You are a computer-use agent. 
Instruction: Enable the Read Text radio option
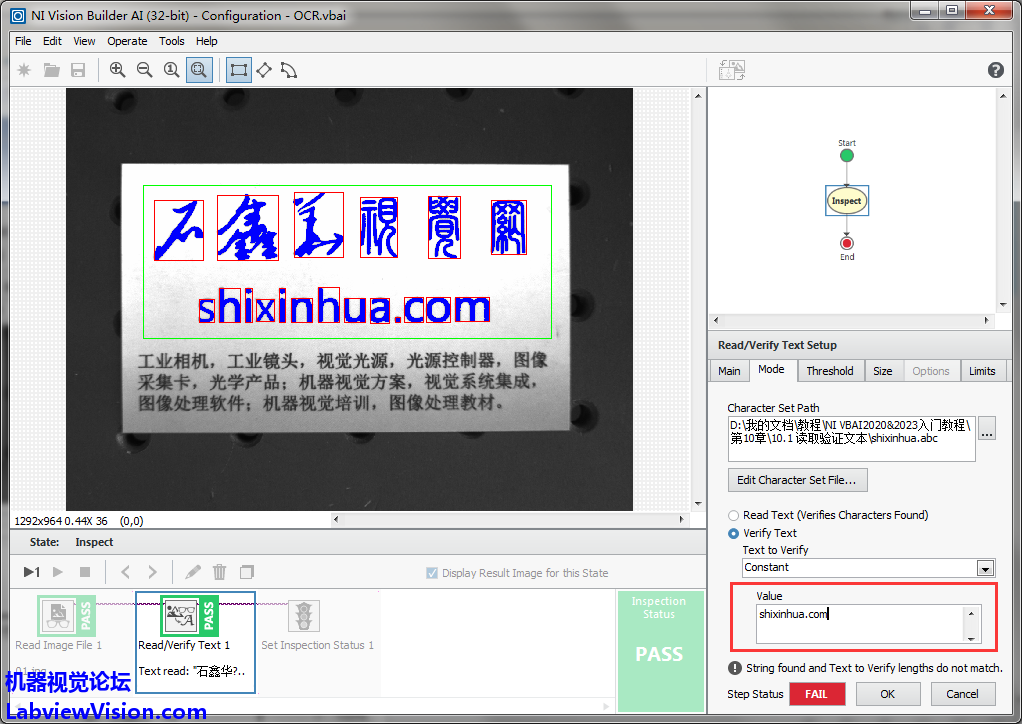734,515
